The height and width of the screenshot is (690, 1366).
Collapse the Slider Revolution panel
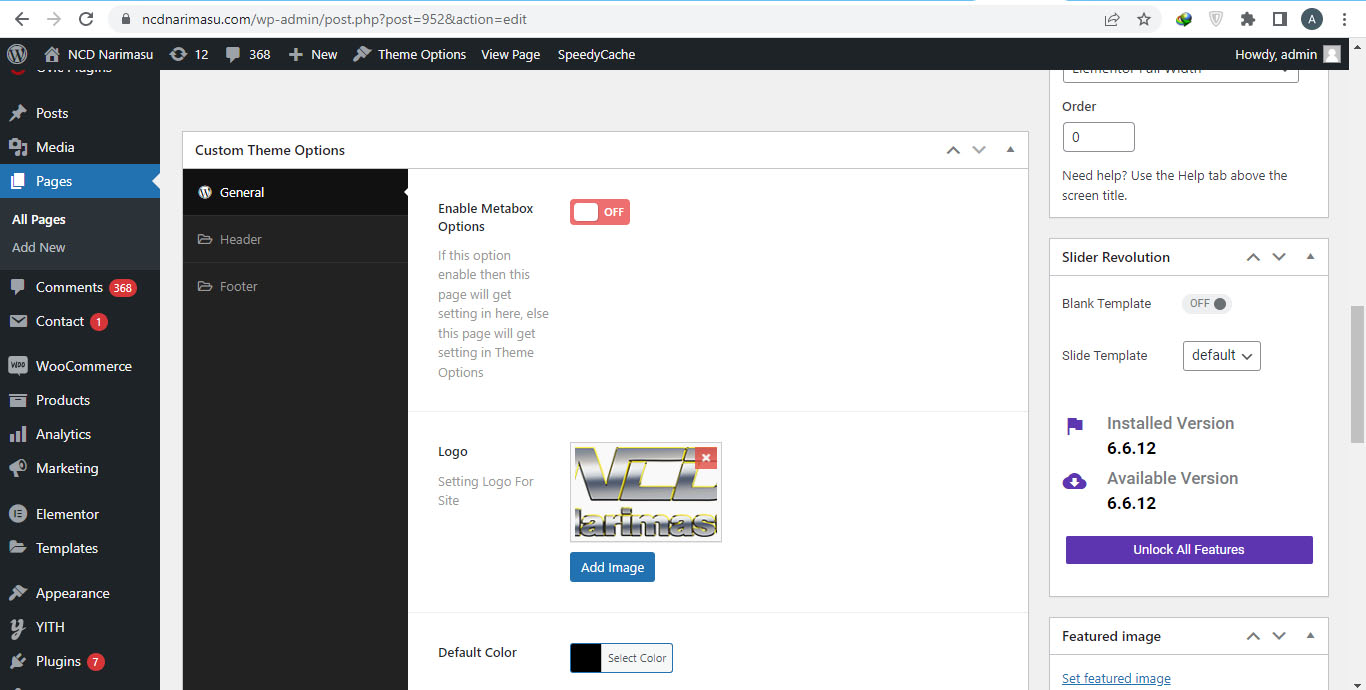point(1310,257)
